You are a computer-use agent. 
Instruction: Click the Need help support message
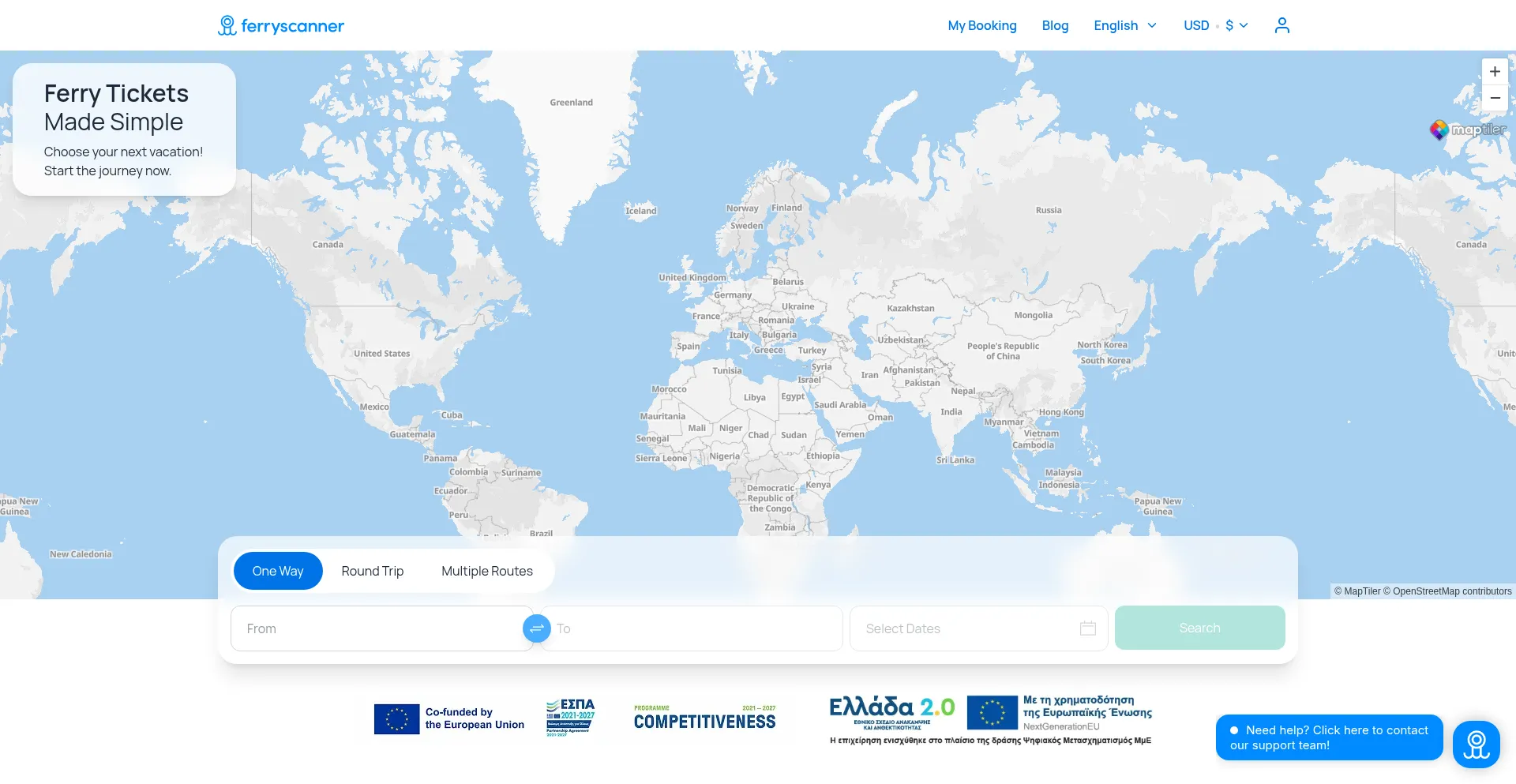coord(1329,737)
